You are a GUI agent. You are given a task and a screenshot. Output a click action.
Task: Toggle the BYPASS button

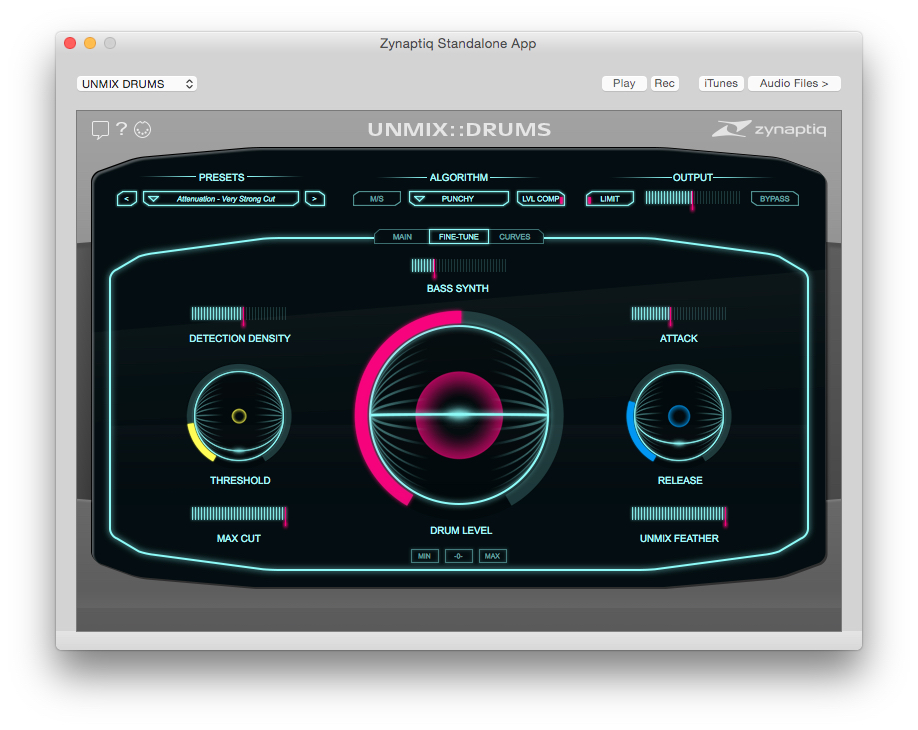[x=775, y=199]
